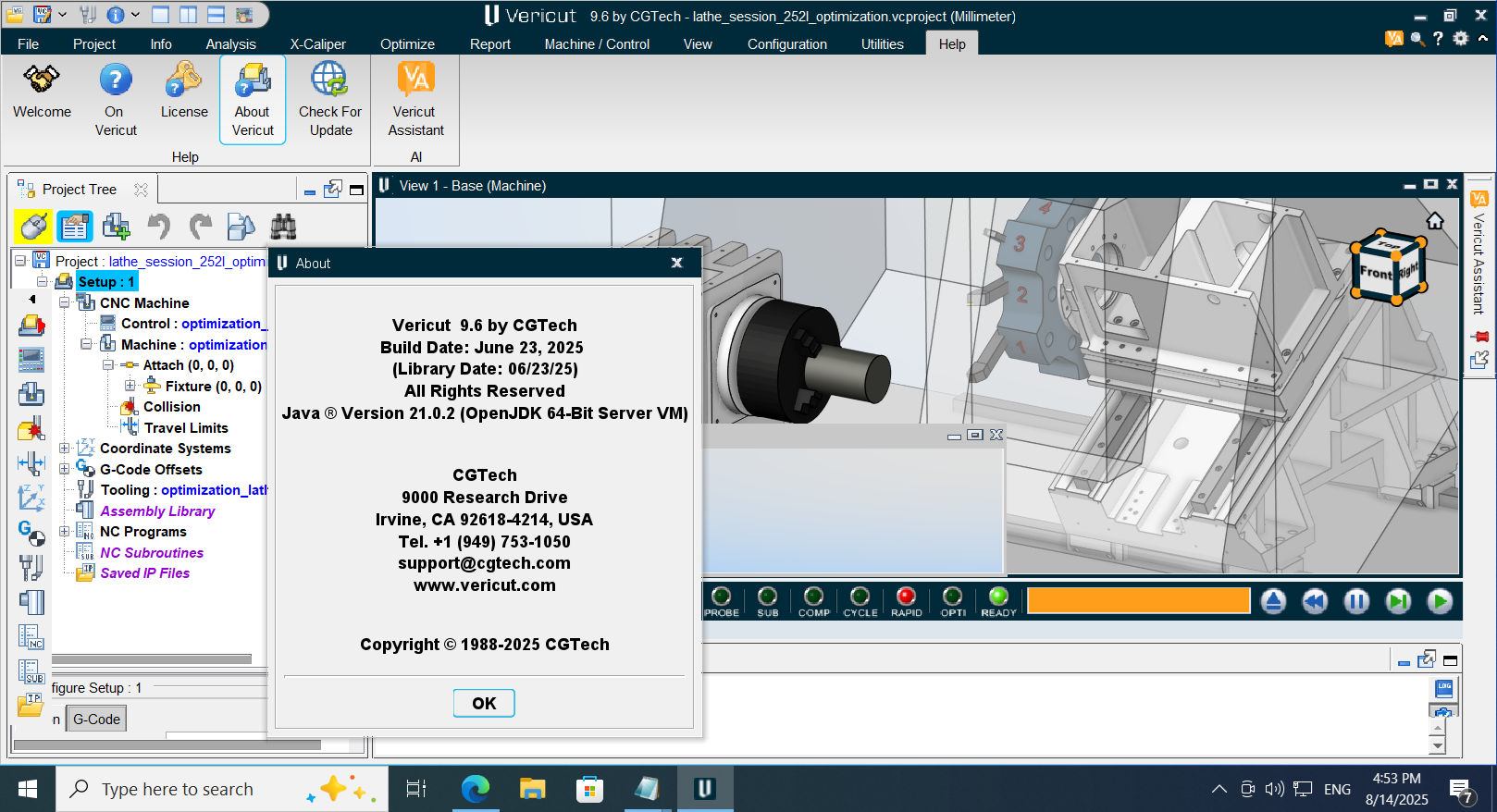Click the orange simulation progress bar
The width and height of the screenshot is (1497, 812).
click(1138, 600)
